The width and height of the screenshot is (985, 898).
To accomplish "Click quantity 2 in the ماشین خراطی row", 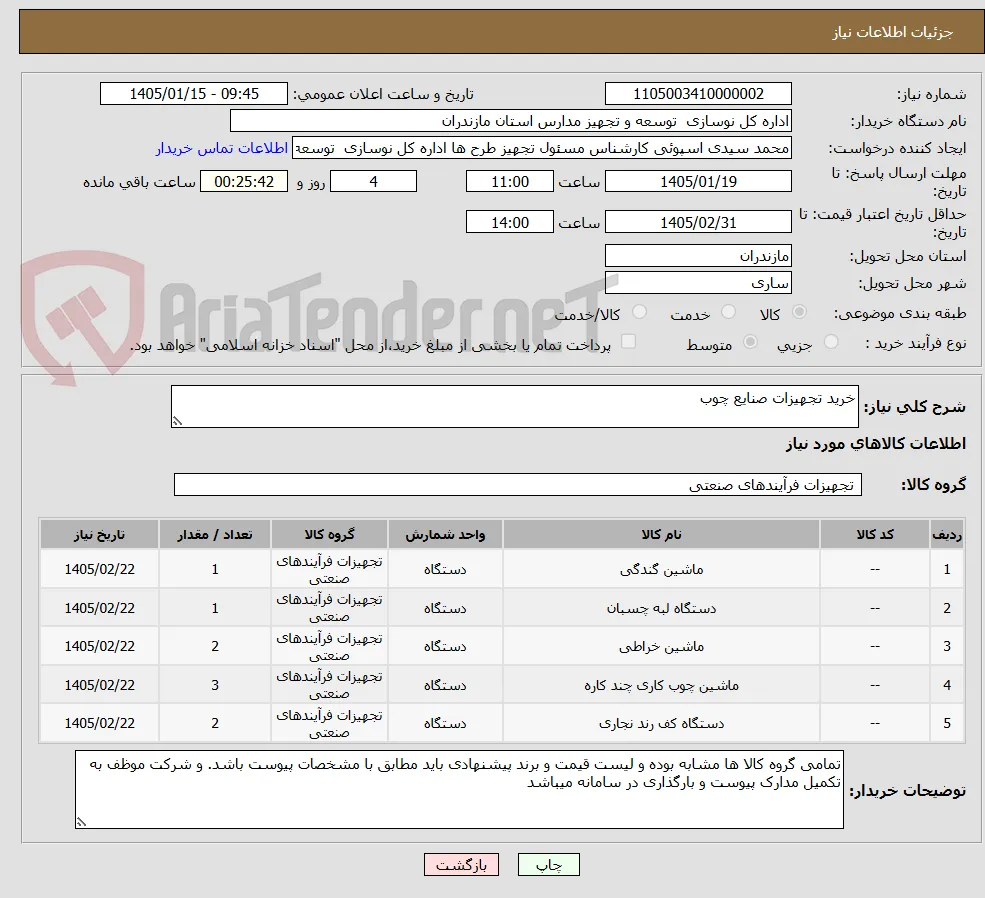I will (215, 646).
